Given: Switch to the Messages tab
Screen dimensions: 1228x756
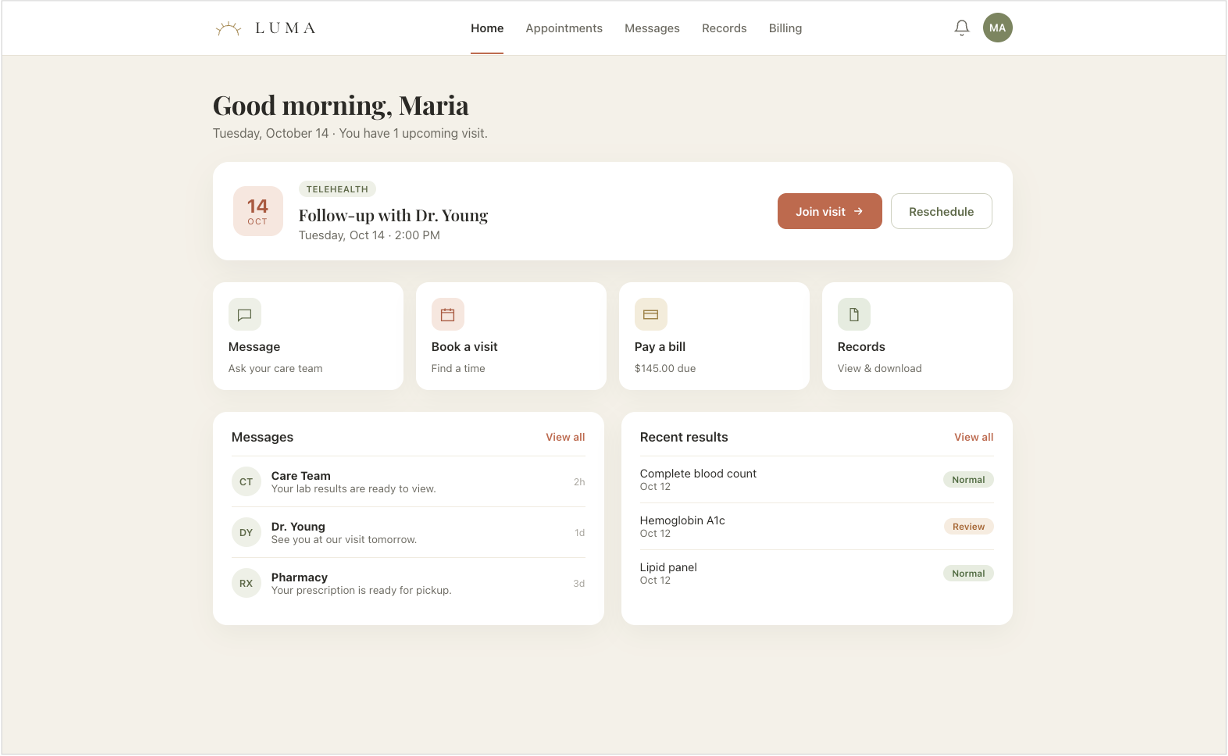Looking at the screenshot, I should coord(652,28).
